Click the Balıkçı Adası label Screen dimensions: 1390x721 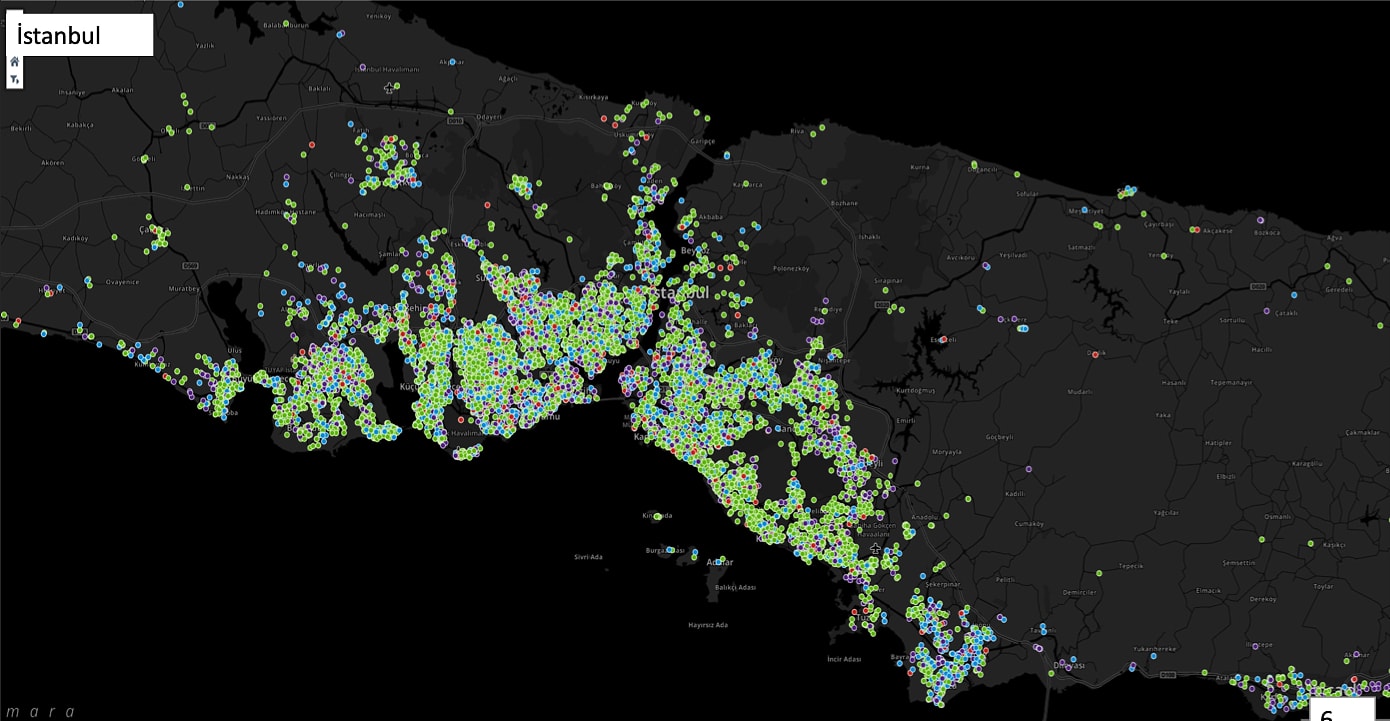point(734,587)
